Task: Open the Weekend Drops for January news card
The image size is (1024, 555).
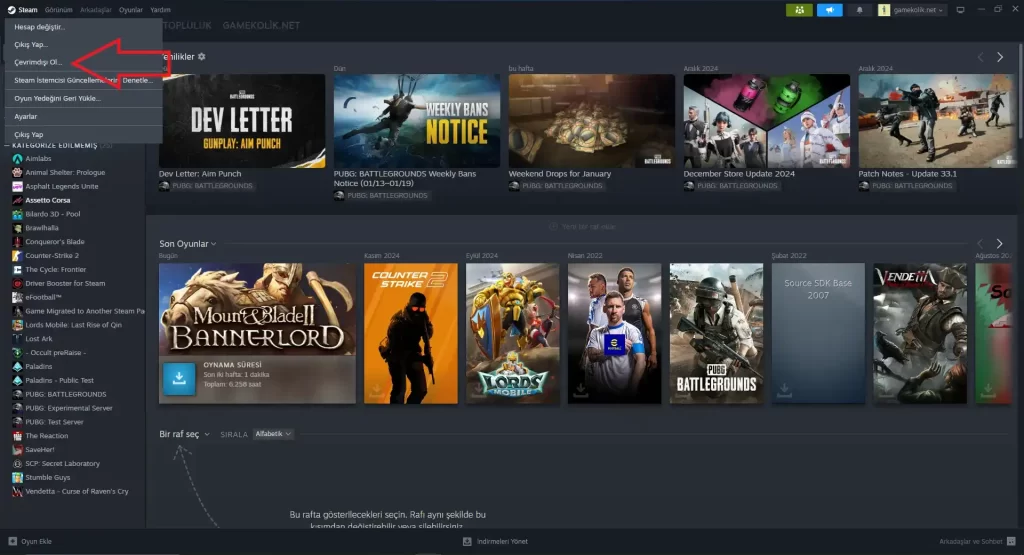Action: (x=592, y=121)
